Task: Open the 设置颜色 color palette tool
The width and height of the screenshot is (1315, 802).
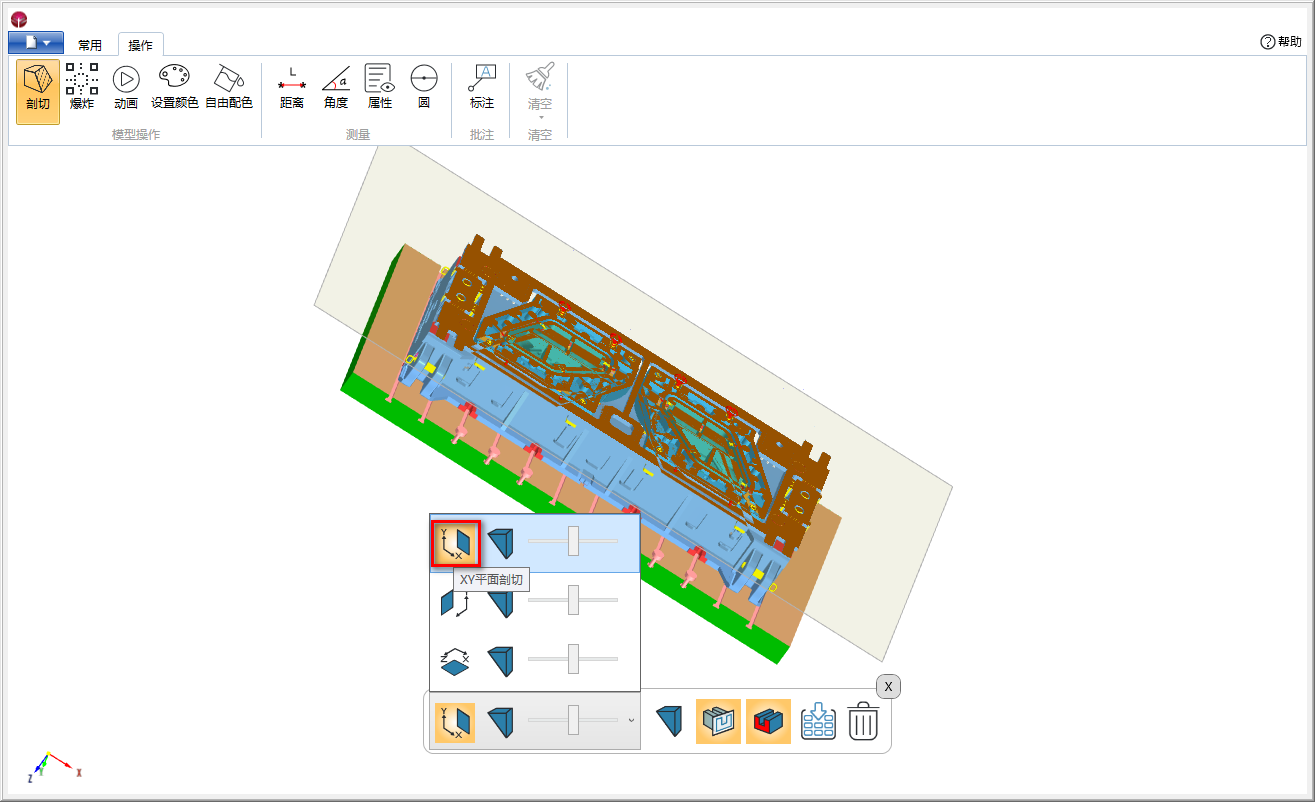Action: (174, 86)
